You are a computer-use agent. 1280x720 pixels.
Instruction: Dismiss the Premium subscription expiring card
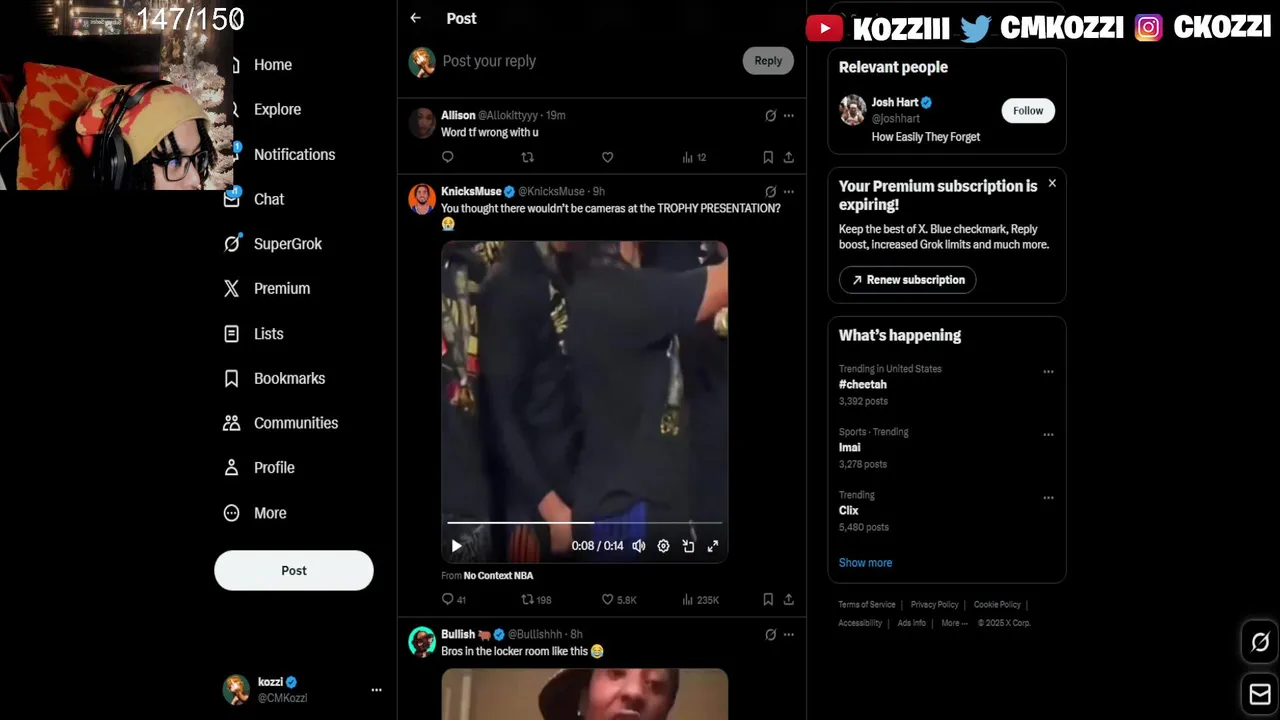pos(1052,184)
